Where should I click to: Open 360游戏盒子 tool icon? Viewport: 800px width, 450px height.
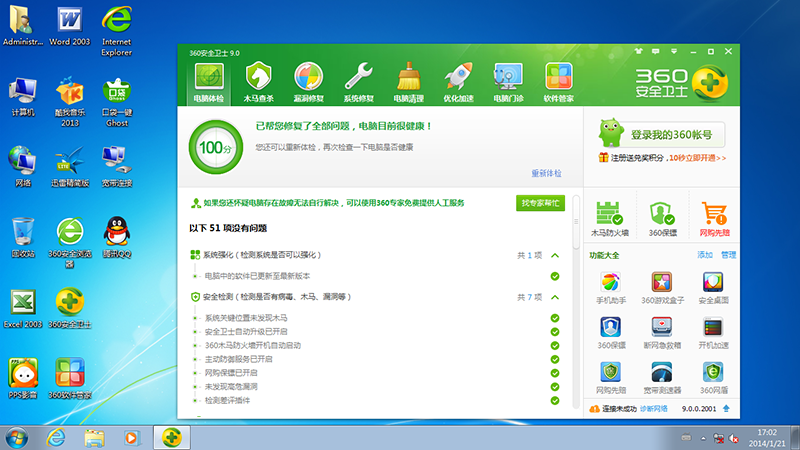point(661,287)
